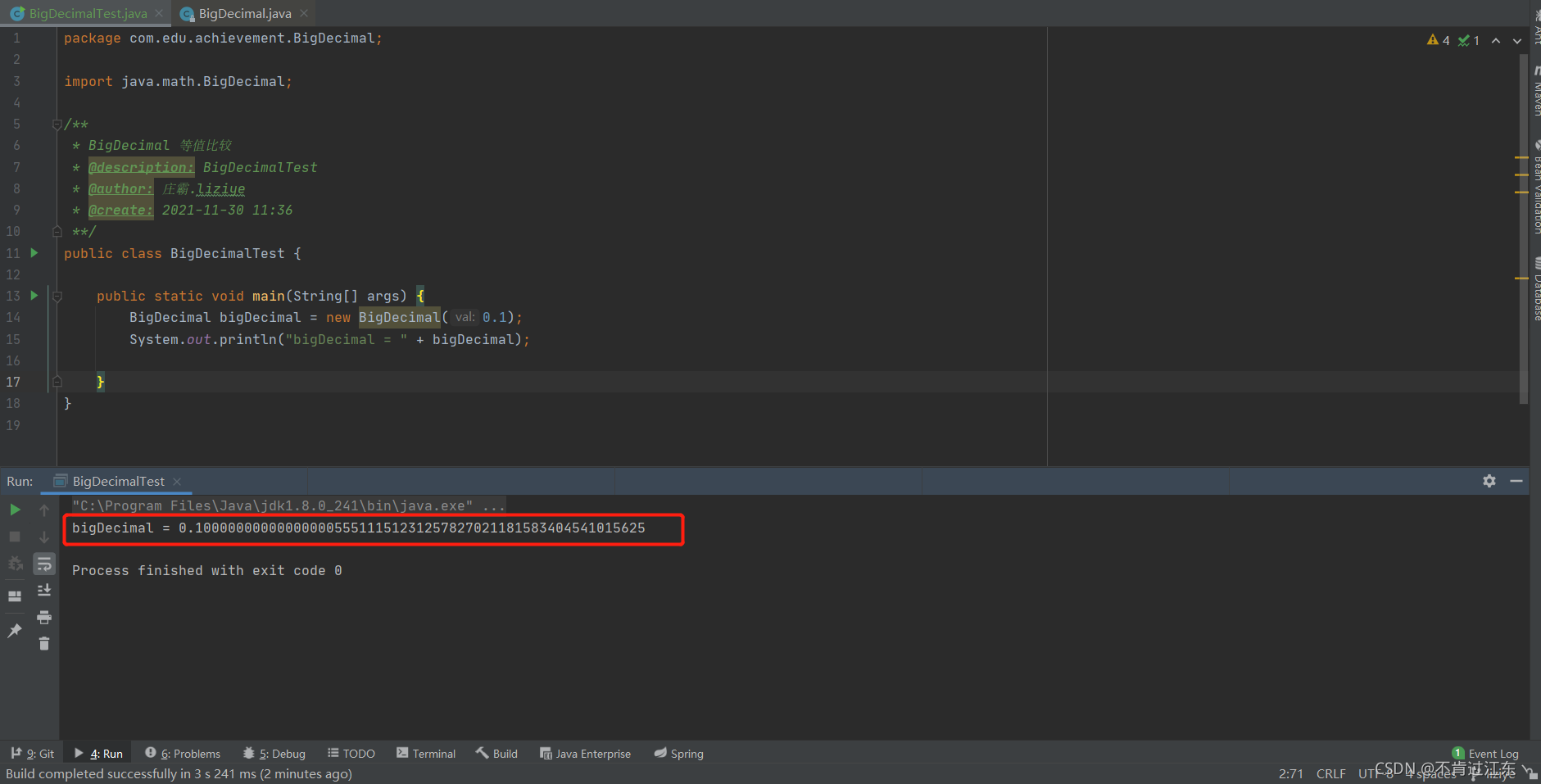Image resolution: width=1541 pixels, height=784 pixels.
Task: Close the BigDecimalTest.java editor tab
Action: 159,13
